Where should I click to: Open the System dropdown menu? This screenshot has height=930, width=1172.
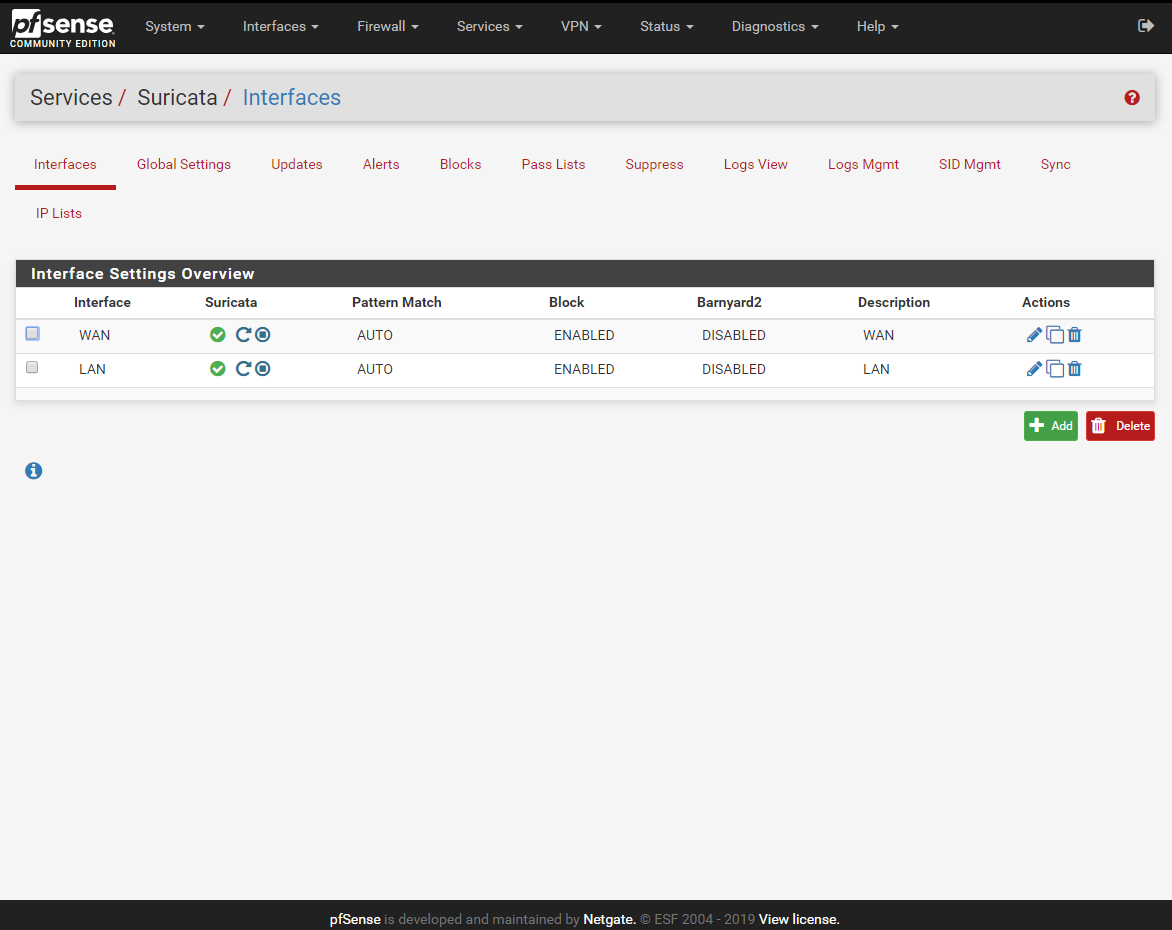pos(174,27)
